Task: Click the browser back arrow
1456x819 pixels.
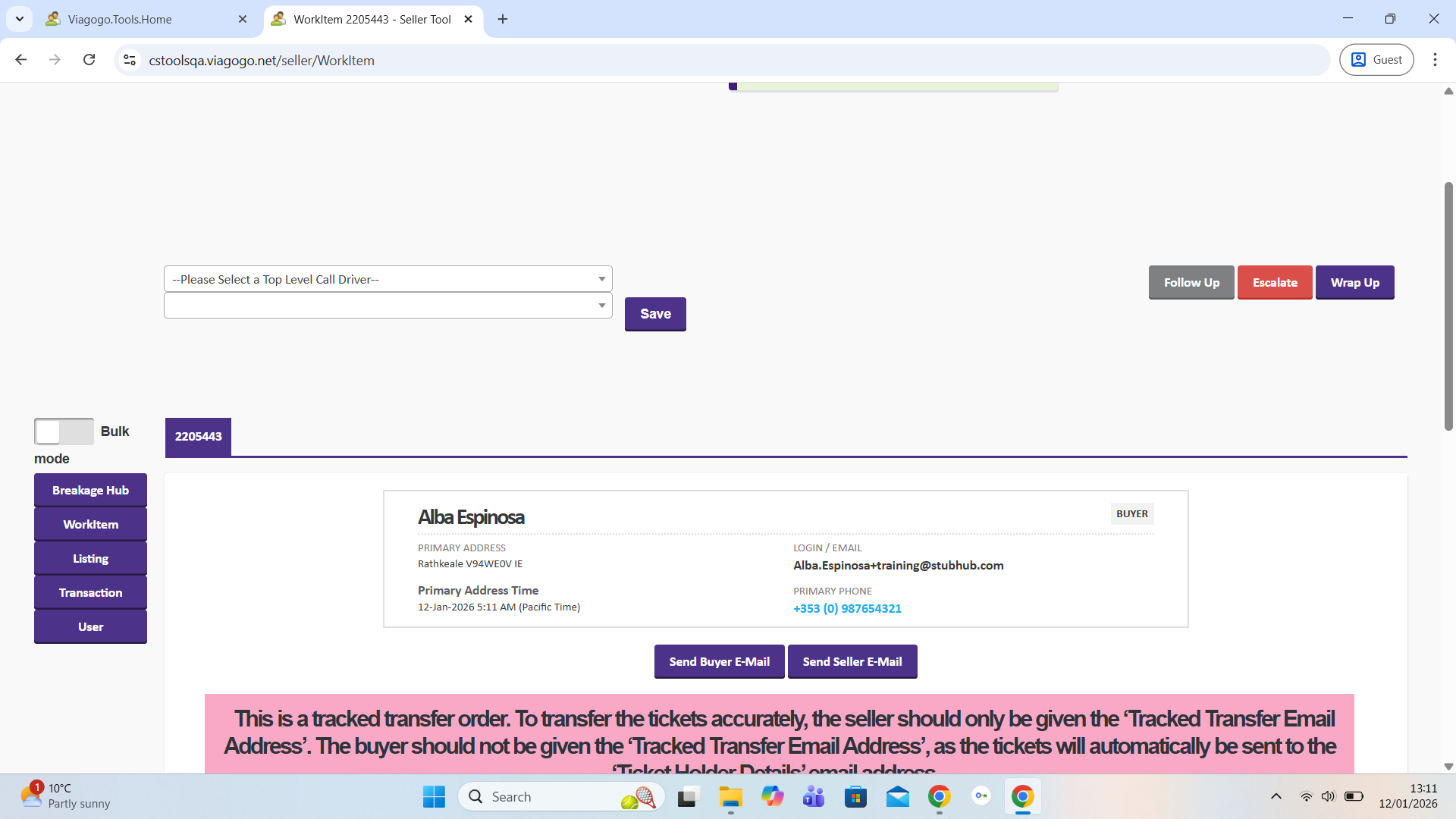Action: tap(20, 60)
